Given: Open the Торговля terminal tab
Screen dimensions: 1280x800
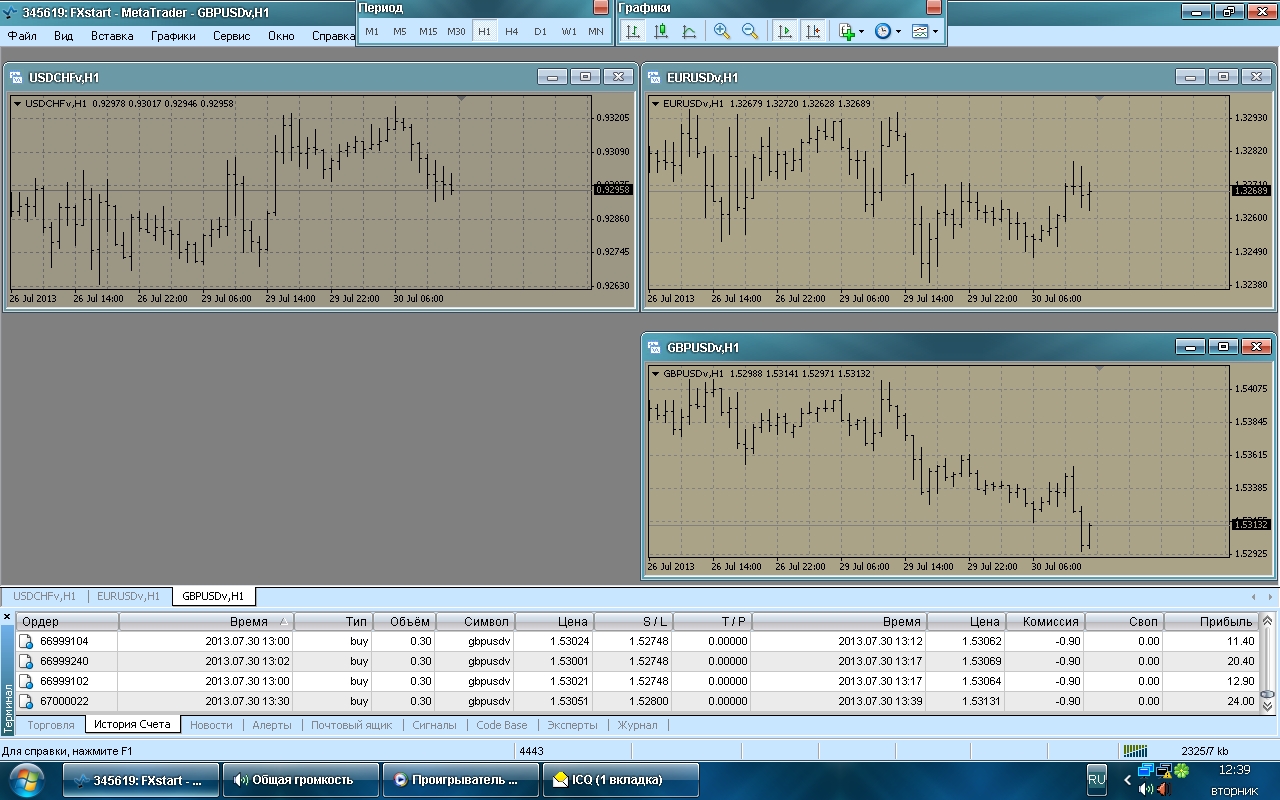Looking at the screenshot, I should (x=51, y=725).
